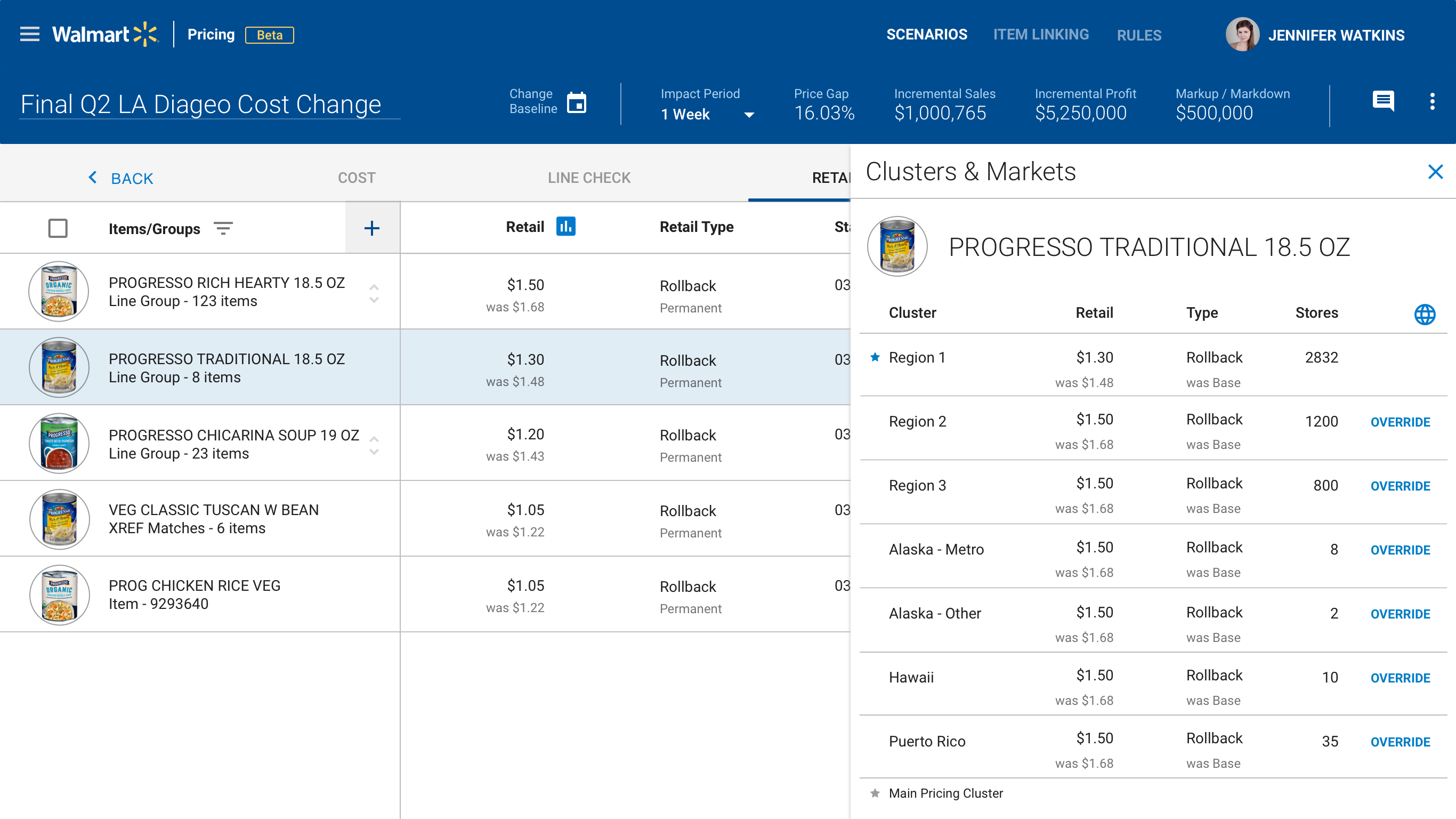Click Rollback retail type for Veg Classic Tuscan
The height and width of the screenshot is (819, 1456).
[x=688, y=511]
